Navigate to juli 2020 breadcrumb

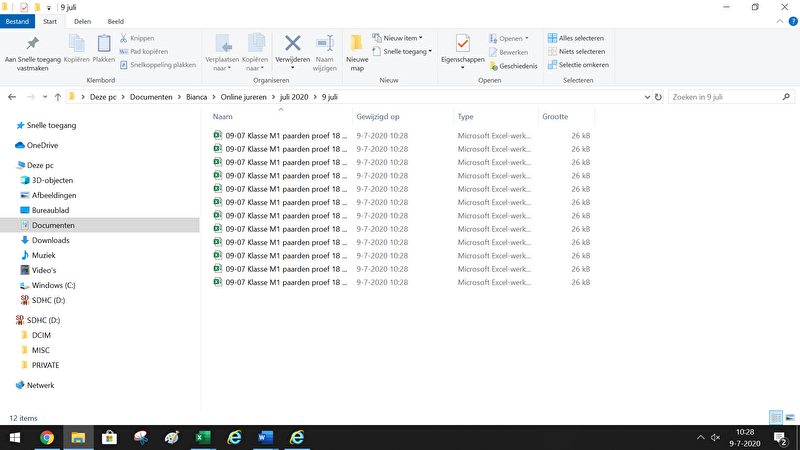coord(294,97)
